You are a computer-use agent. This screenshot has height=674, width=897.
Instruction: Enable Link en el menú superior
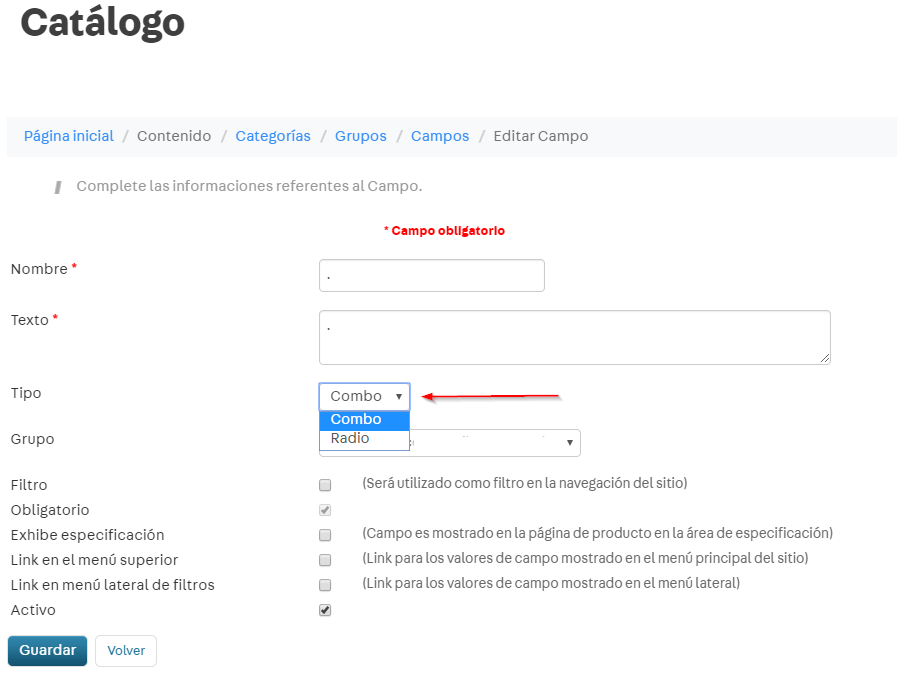click(x=324, y=560)
